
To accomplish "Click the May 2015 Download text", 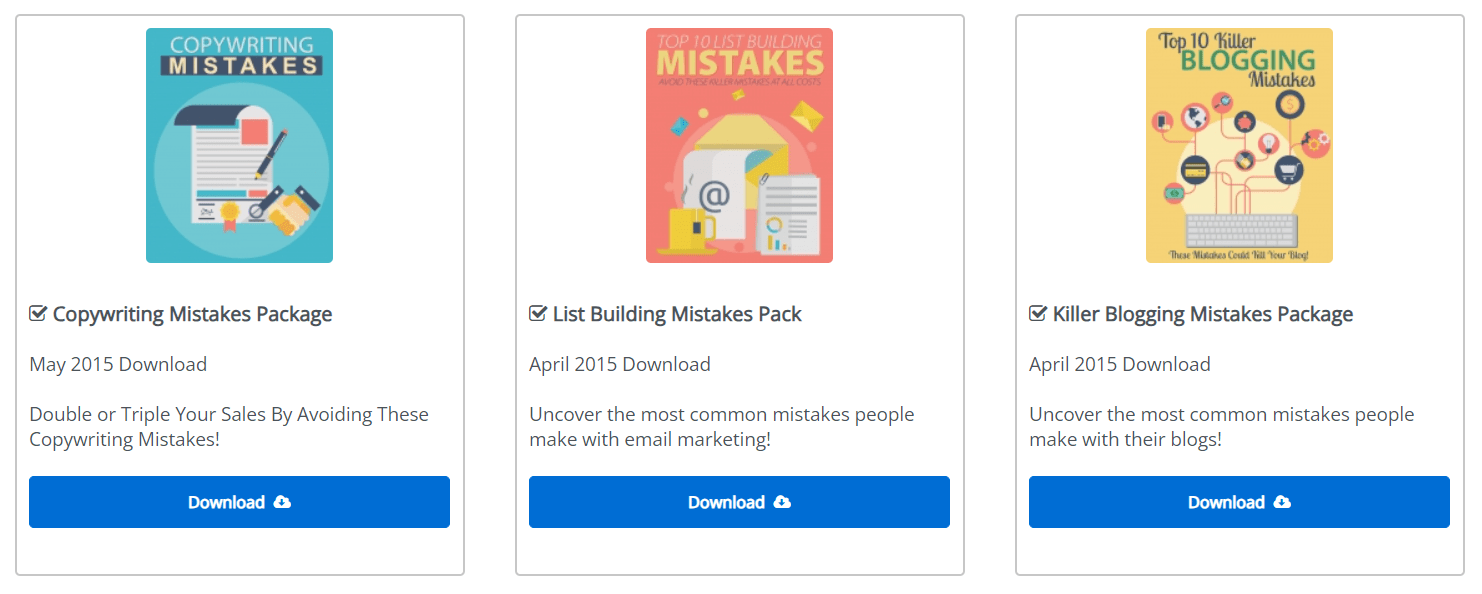I will click(118, 364).
